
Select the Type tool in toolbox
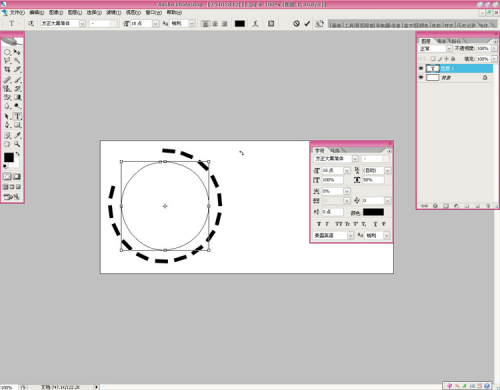(x=17, y=116)
